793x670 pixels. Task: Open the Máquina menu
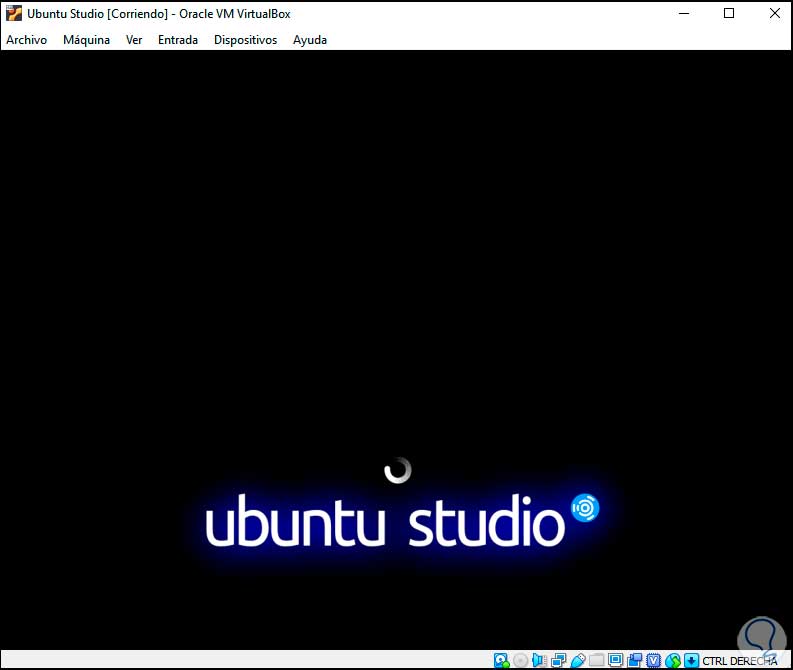tap(86, 40)
